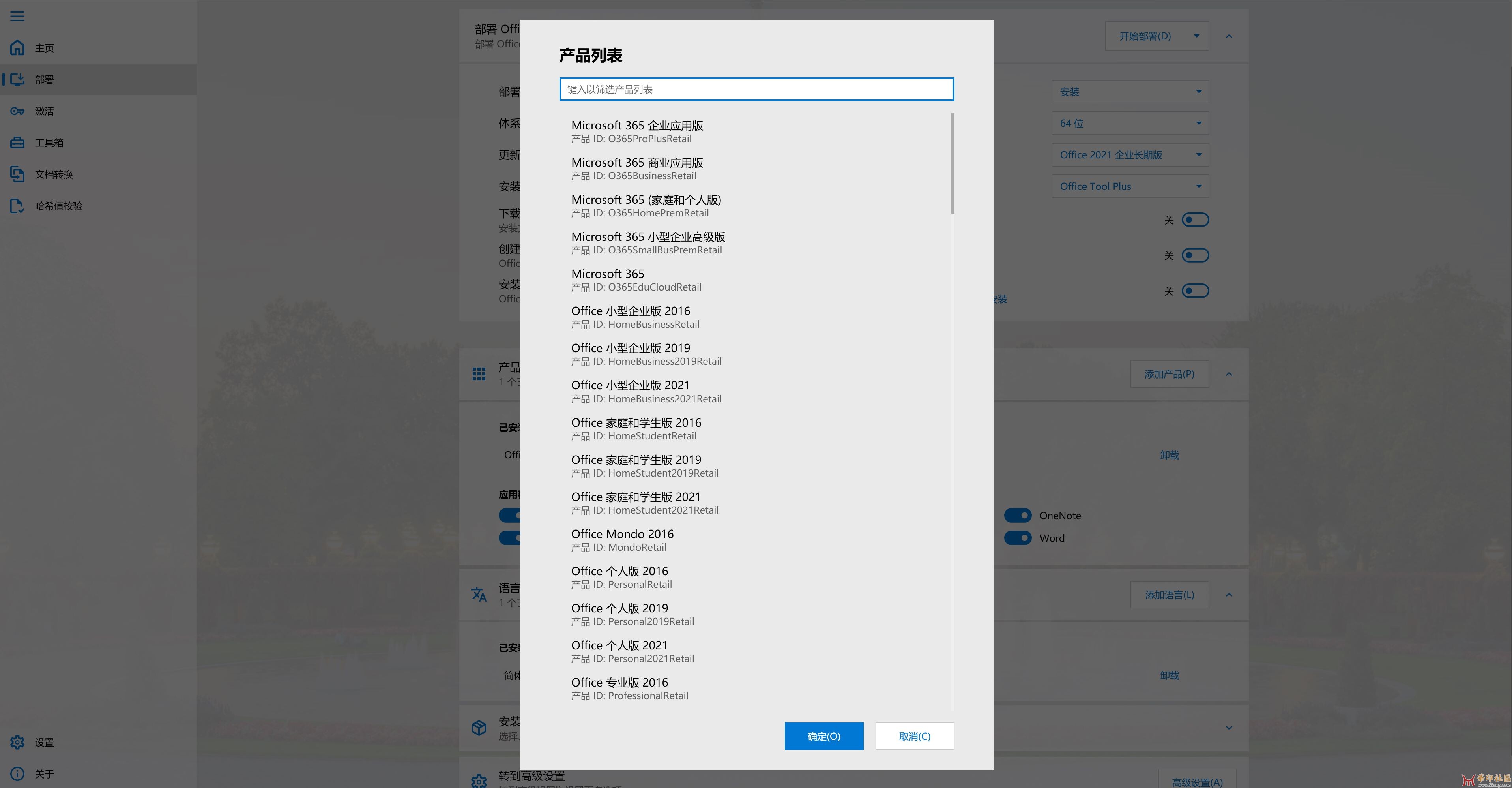This screenshot has height=788, width=1512.
Task: Open the 开始部署 dropdown arrow
Action: tap(1196, 36)
